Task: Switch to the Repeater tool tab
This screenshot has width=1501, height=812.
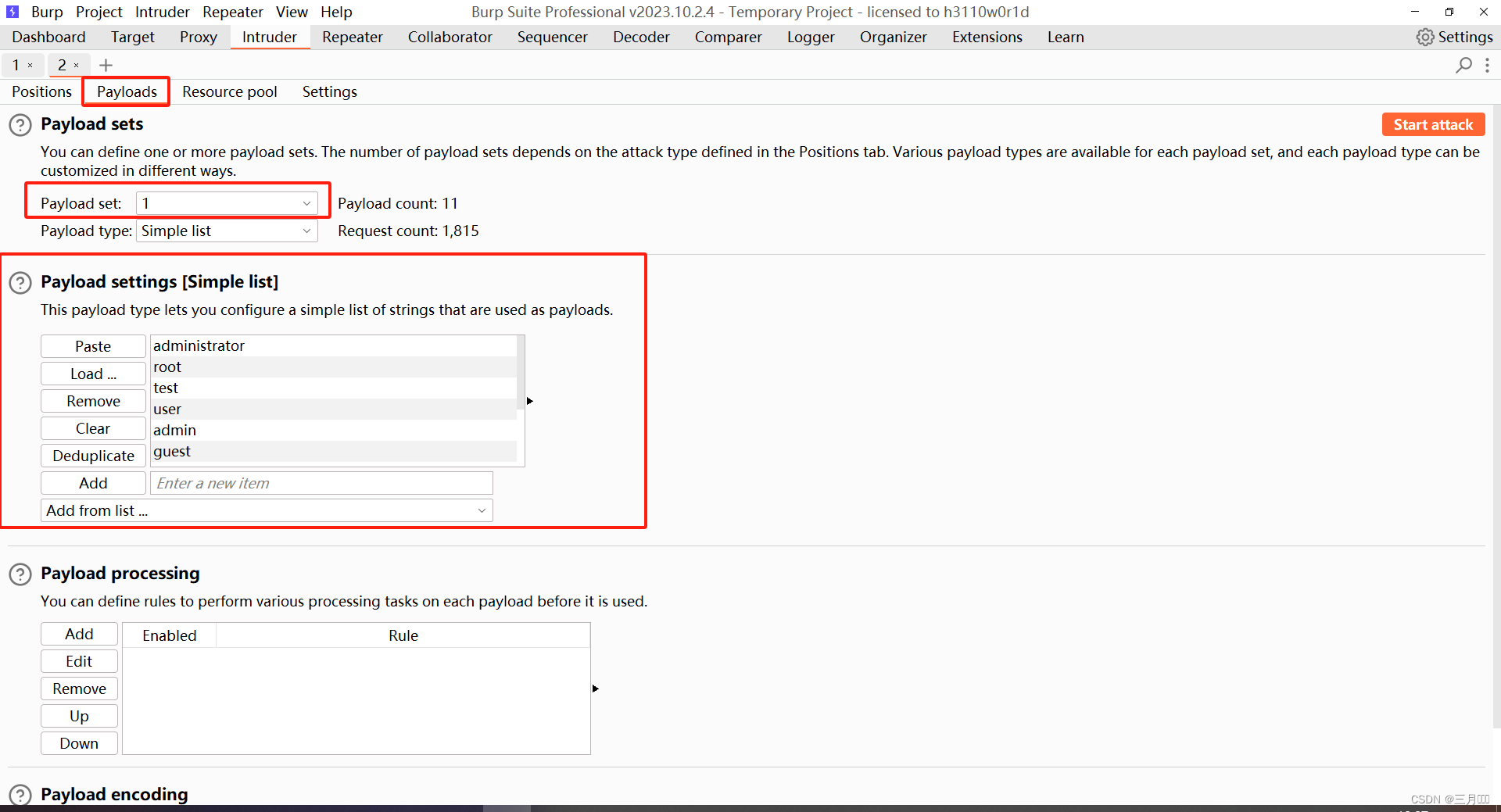Action: pos(353,37)
